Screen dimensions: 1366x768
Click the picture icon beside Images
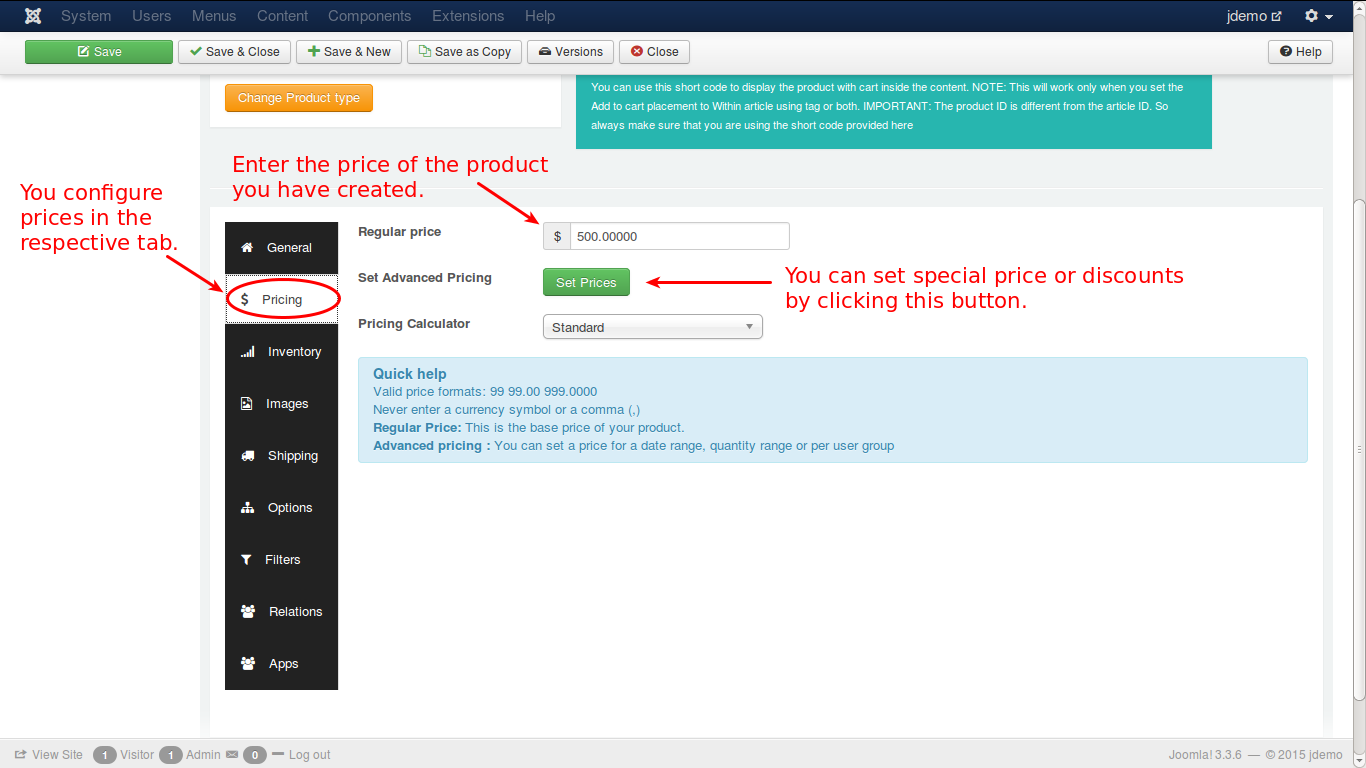pos(247,404)
